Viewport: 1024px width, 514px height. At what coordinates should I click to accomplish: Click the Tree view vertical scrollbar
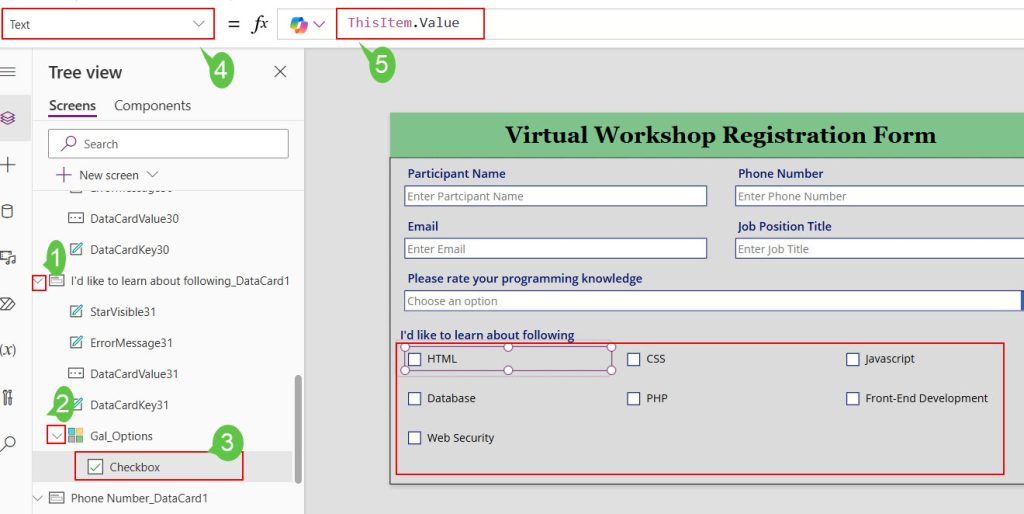[298, 429]
